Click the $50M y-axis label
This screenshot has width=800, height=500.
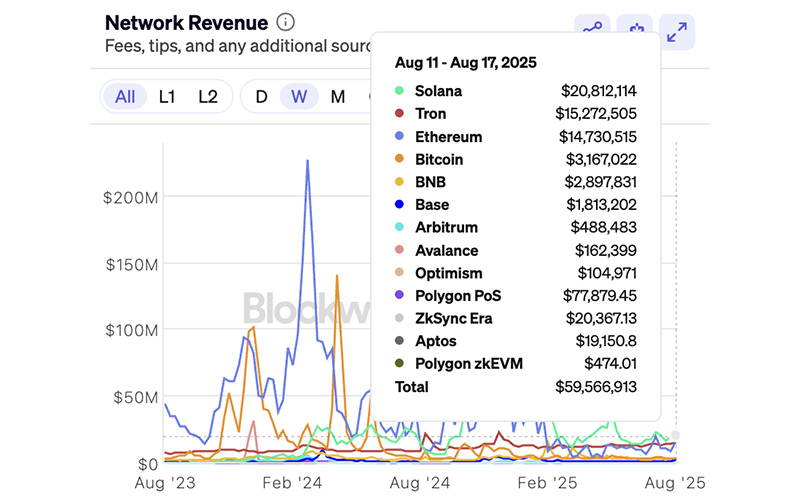coord(136,397)
